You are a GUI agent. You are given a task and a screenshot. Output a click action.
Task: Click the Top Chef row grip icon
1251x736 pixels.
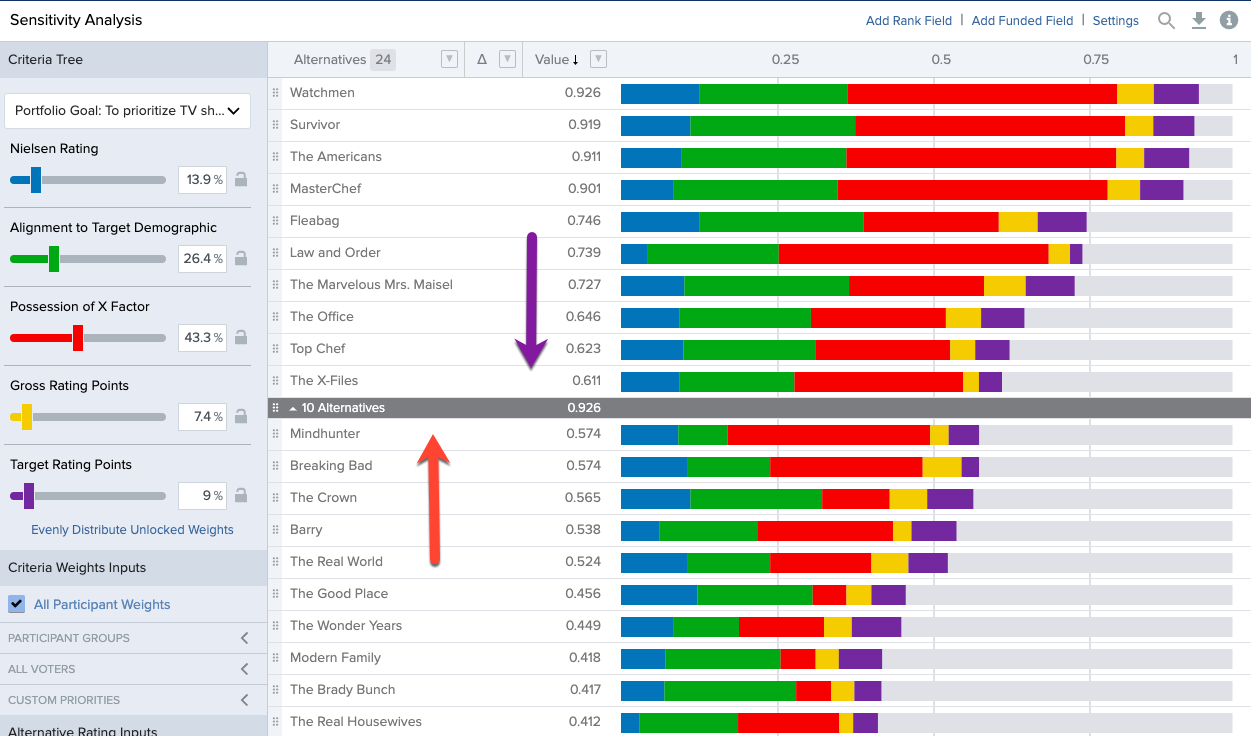275,349
